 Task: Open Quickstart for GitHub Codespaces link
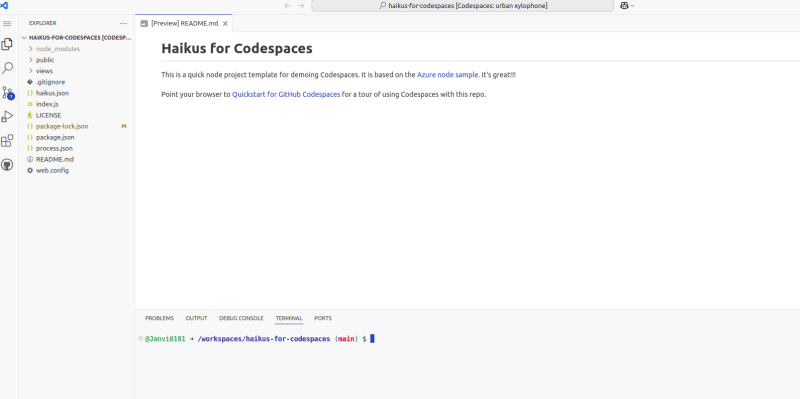pos(286,94)
